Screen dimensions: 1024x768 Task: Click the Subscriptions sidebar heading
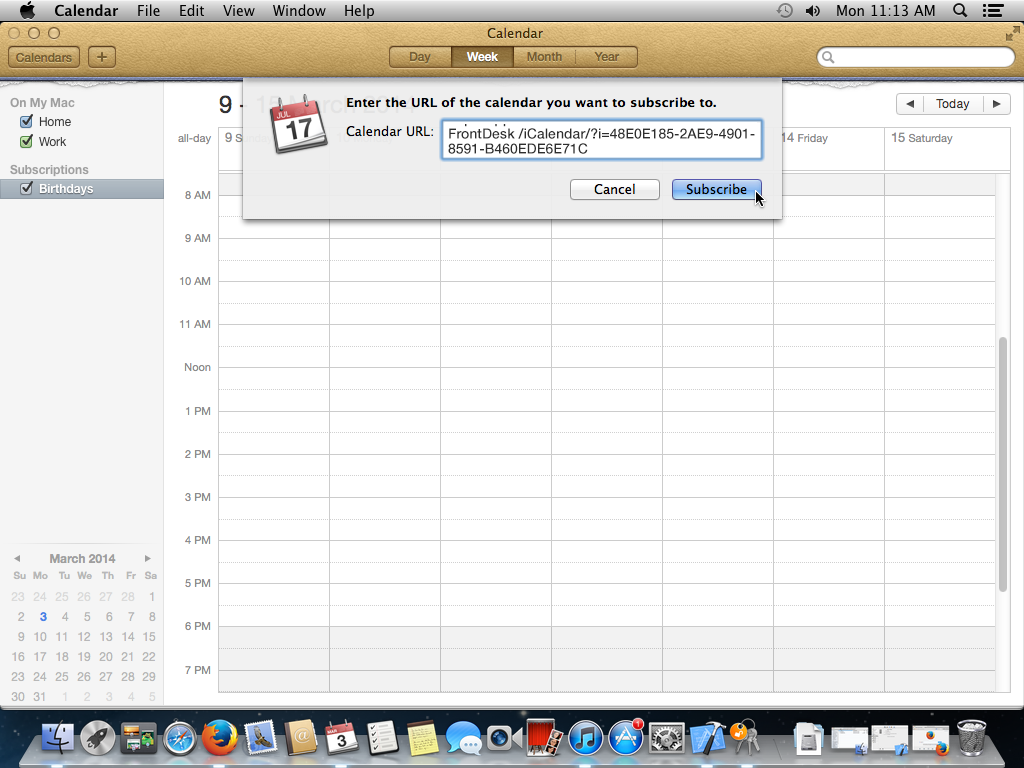(49, 170)
